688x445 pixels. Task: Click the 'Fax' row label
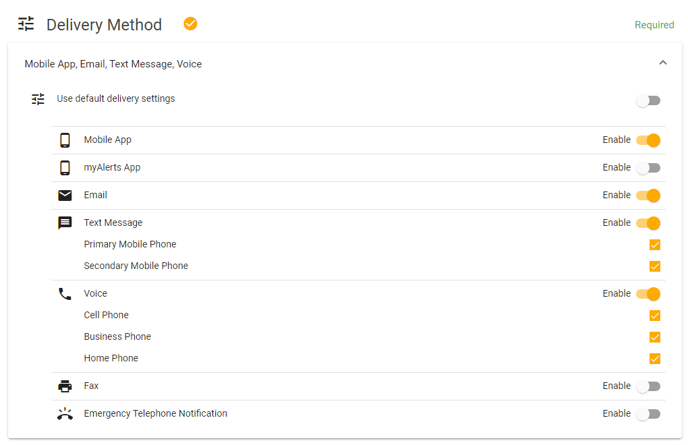(x=91, y=385)
